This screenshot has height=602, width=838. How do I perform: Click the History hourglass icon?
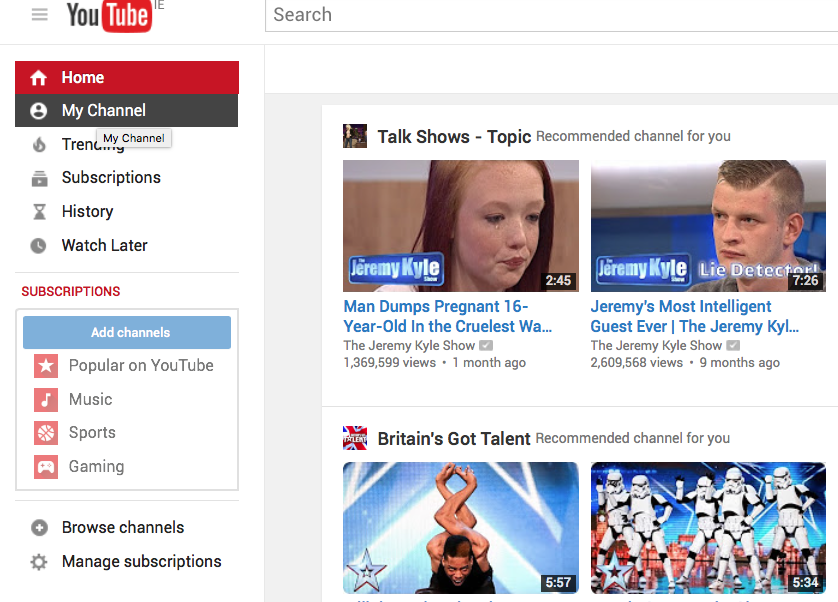[x=39, y=212]
